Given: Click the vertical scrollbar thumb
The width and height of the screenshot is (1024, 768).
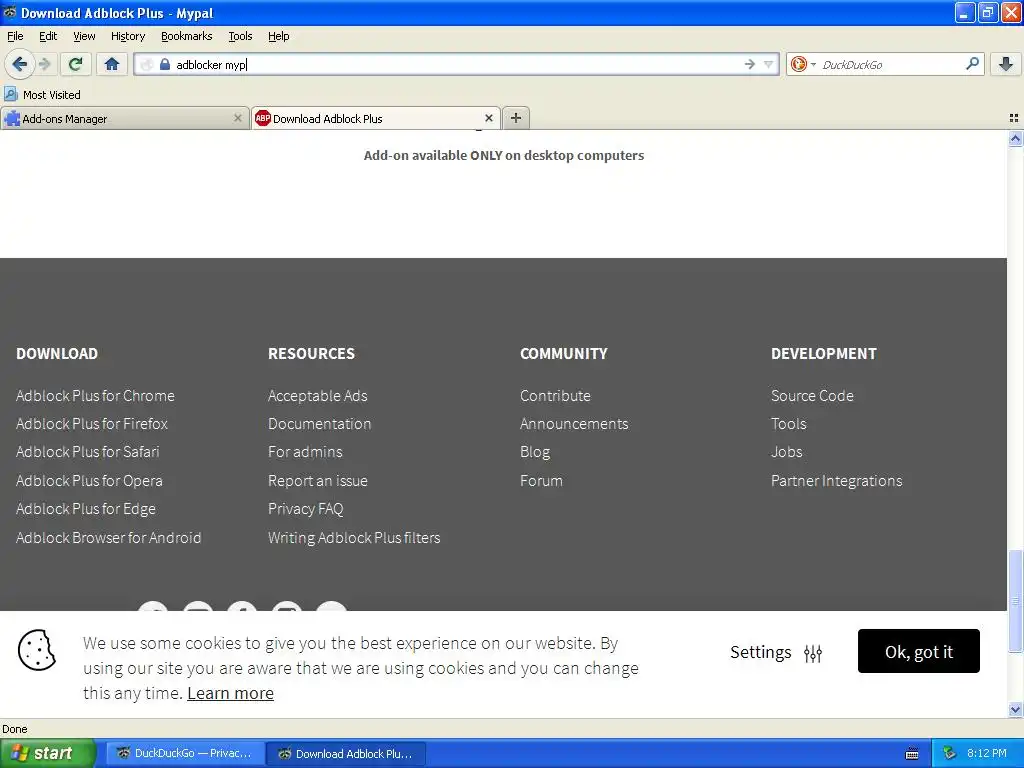Looking at the screenshot, I should click(1015, 601).
